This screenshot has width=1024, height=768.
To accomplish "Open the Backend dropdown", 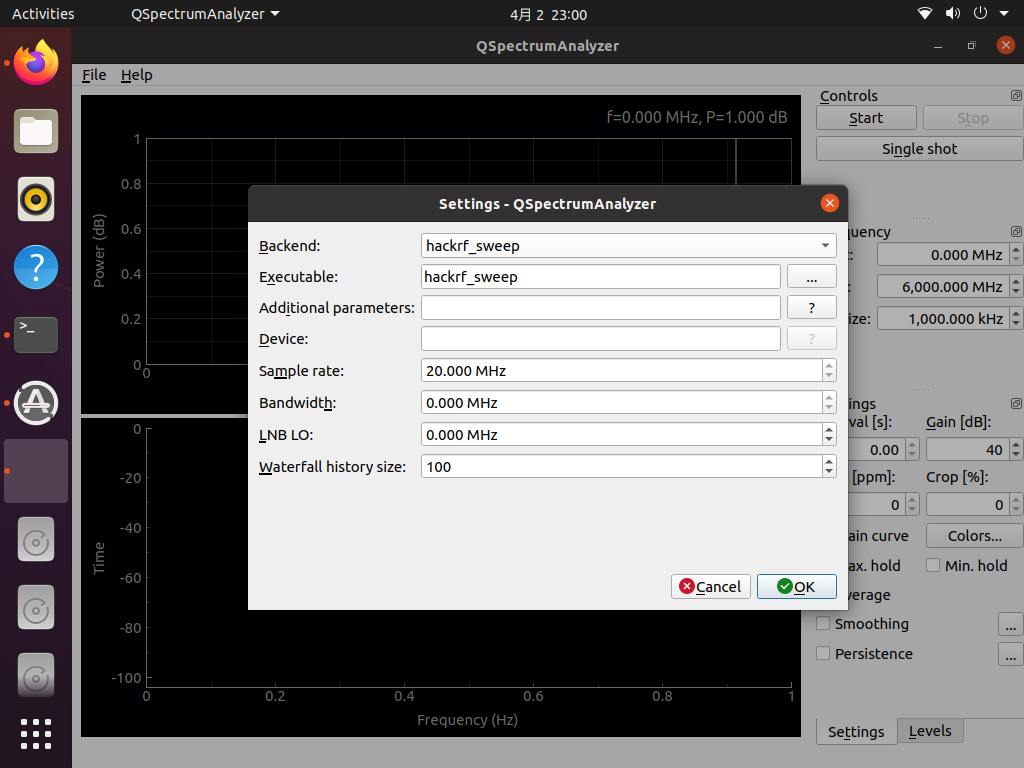I will 826,245.
